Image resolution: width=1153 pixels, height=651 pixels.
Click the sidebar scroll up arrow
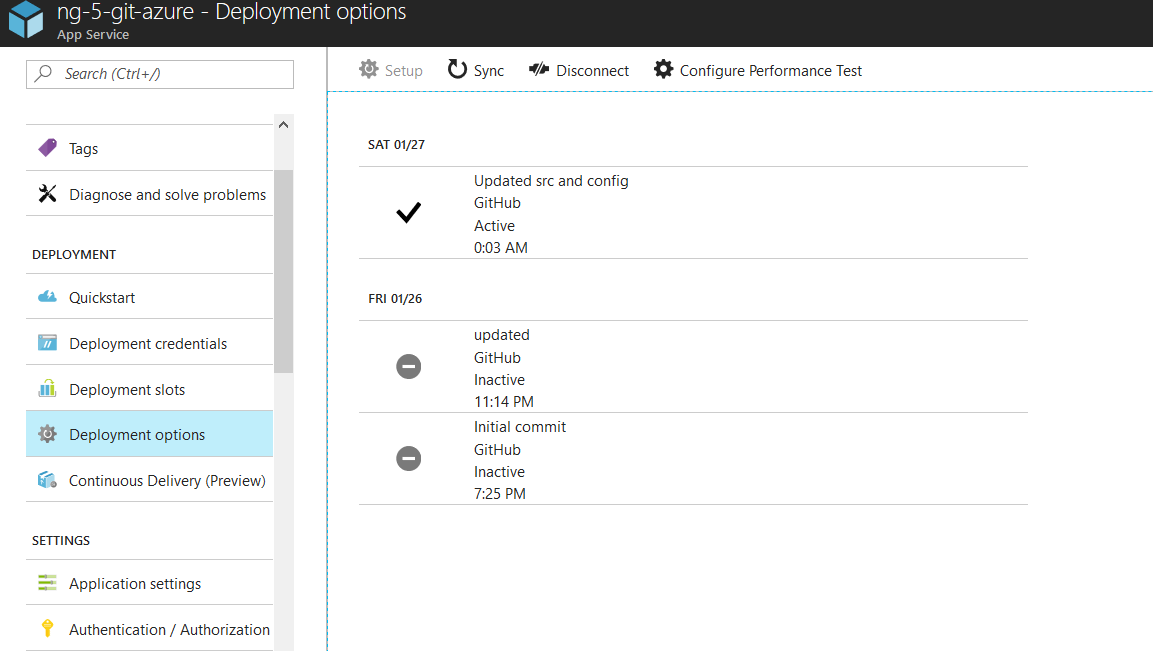[x=284, y=125]
